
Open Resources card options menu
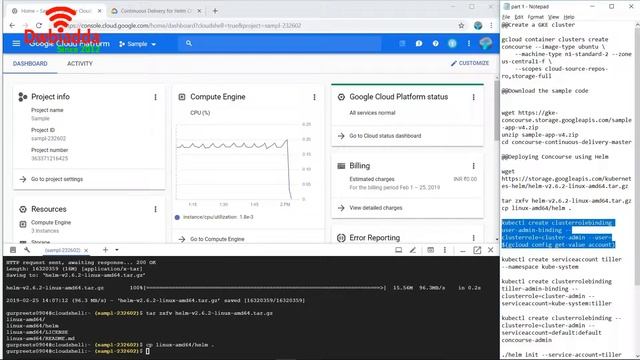coord(156,209)
